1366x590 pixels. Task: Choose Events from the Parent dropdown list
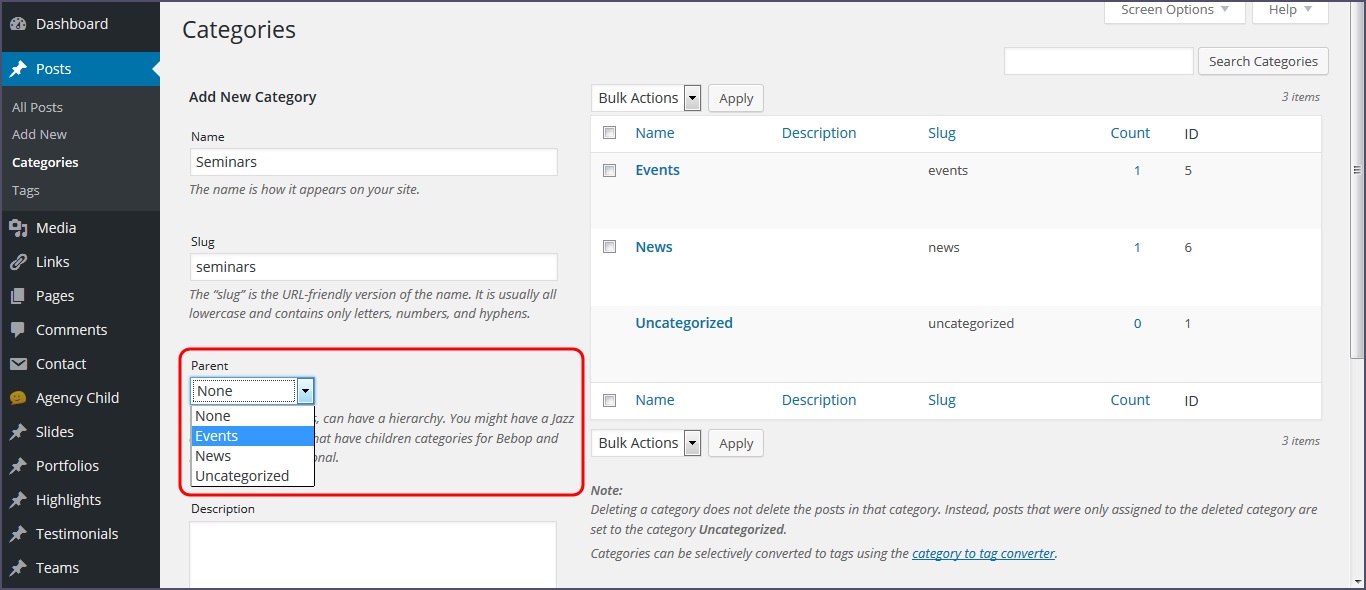[x=252, y=436]
